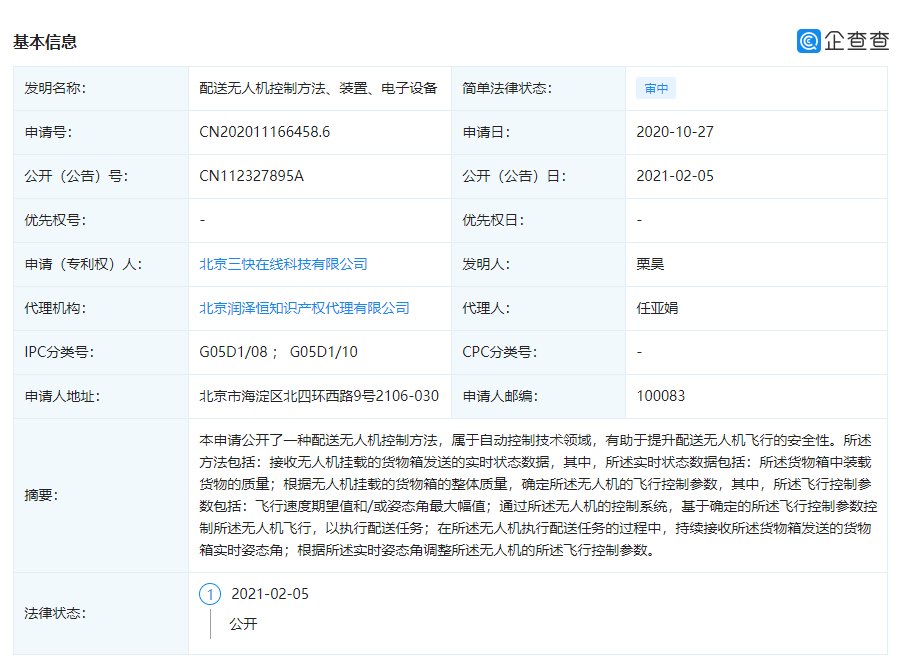
Task: Click inventor name 栗昊
Action: [x=650, y=264]
